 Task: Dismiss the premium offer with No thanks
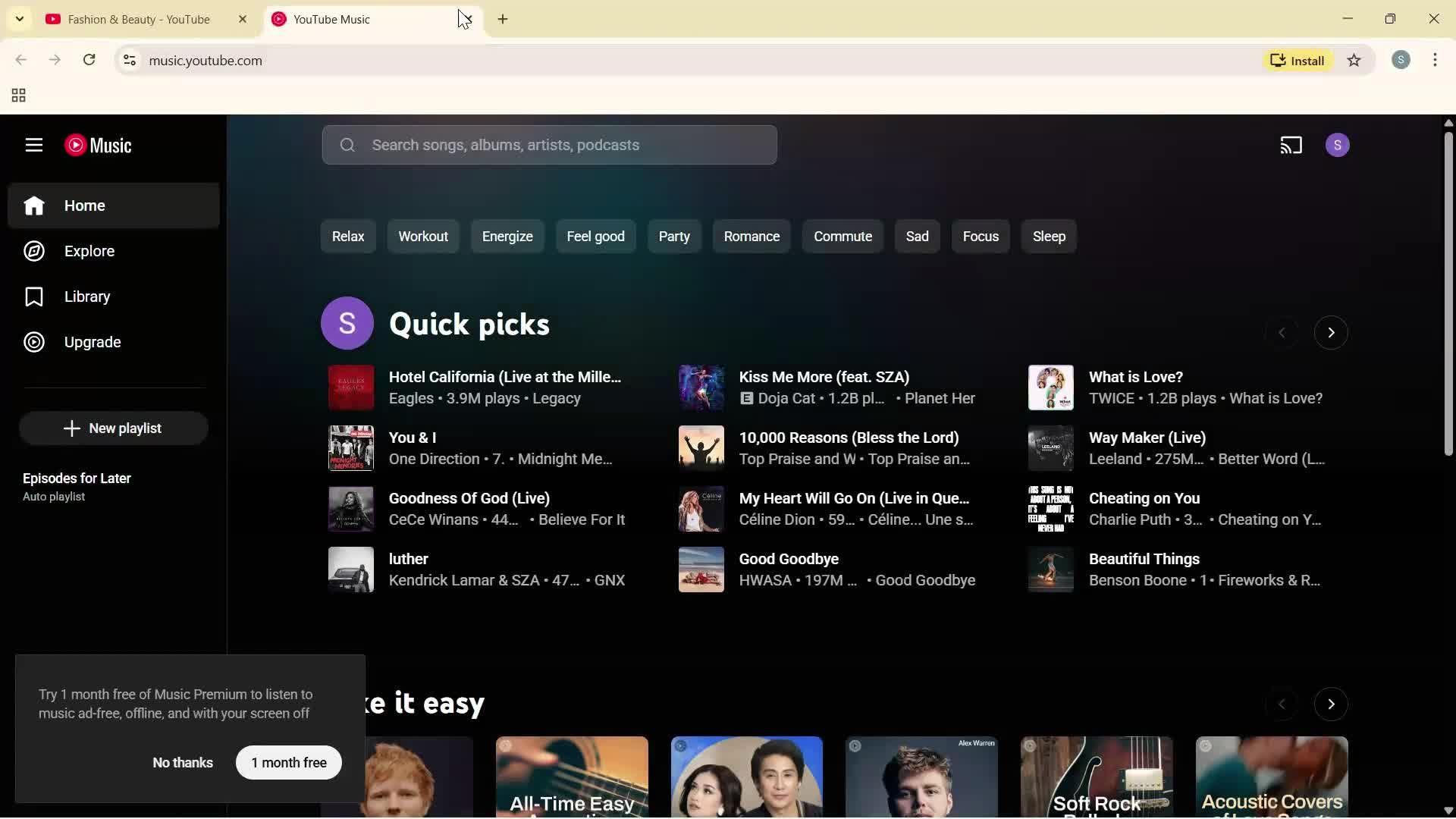(182, 762)
